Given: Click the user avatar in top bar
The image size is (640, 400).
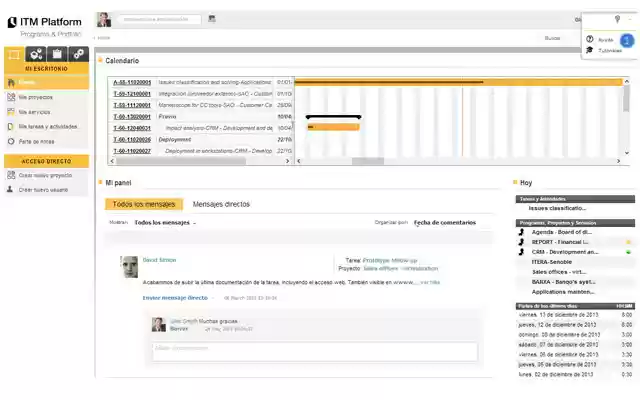Looking at the screenshot, I should tap(104, 19).
